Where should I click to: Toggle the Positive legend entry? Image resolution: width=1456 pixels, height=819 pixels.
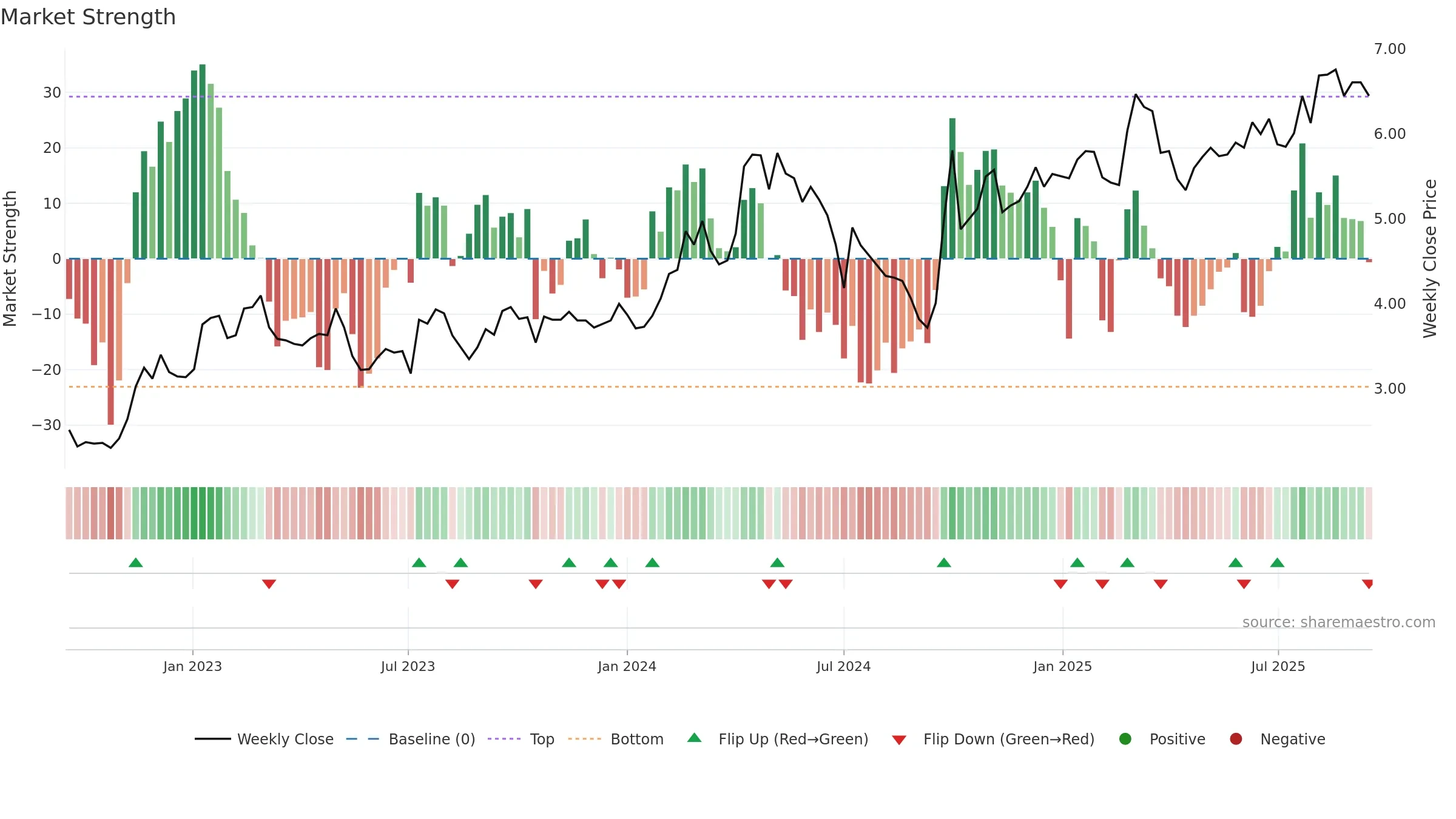(1162, 739)
